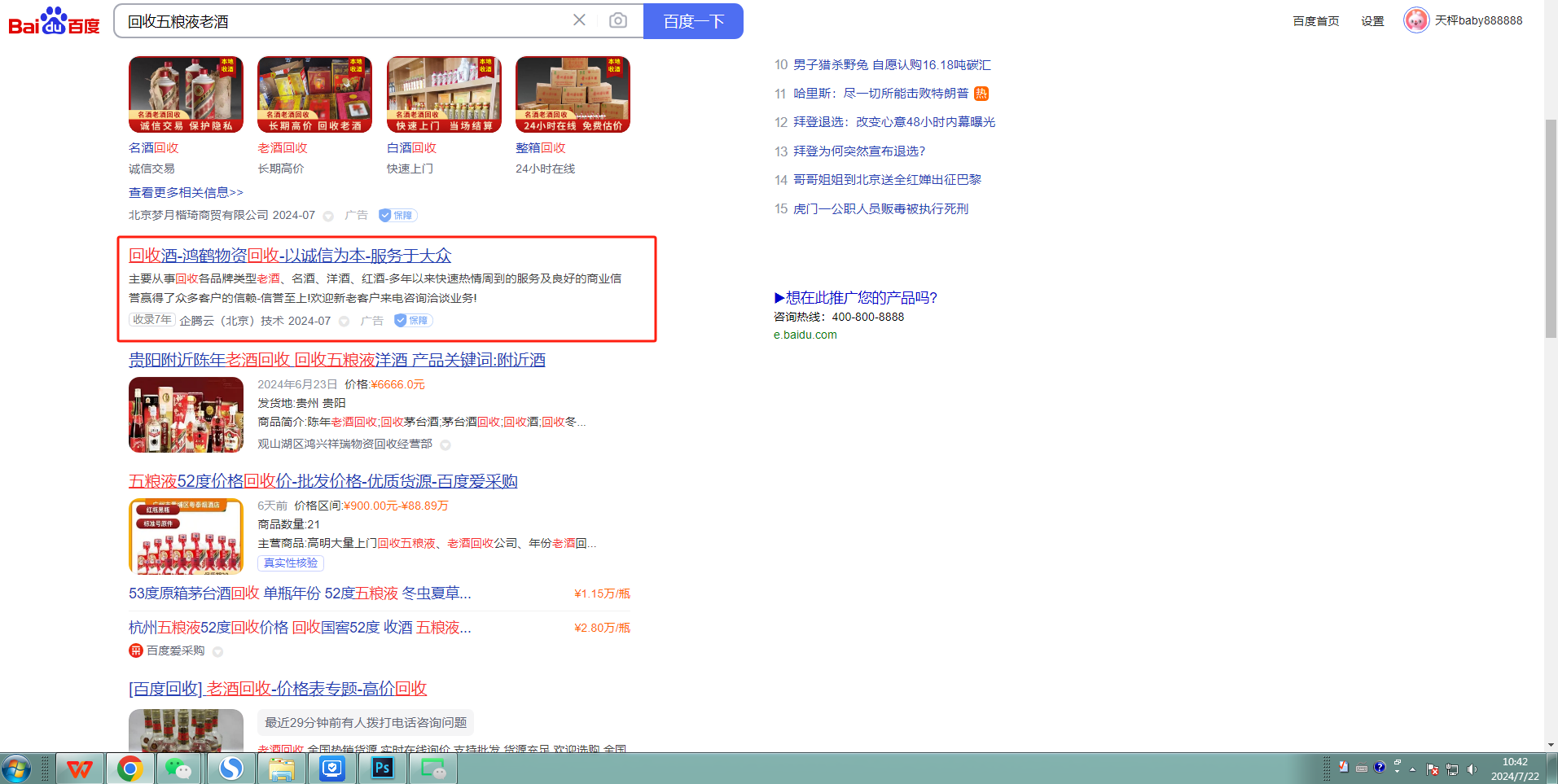
Task: Open Photoshop from the taskbar
Action: click(382, 769)
